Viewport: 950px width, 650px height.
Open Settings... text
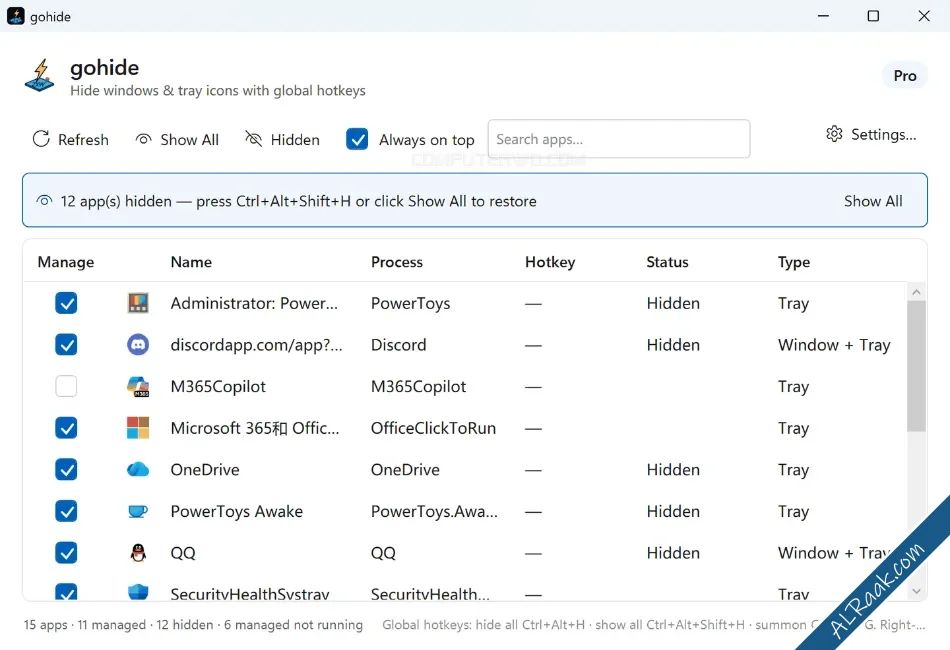[x=883, y=134]
